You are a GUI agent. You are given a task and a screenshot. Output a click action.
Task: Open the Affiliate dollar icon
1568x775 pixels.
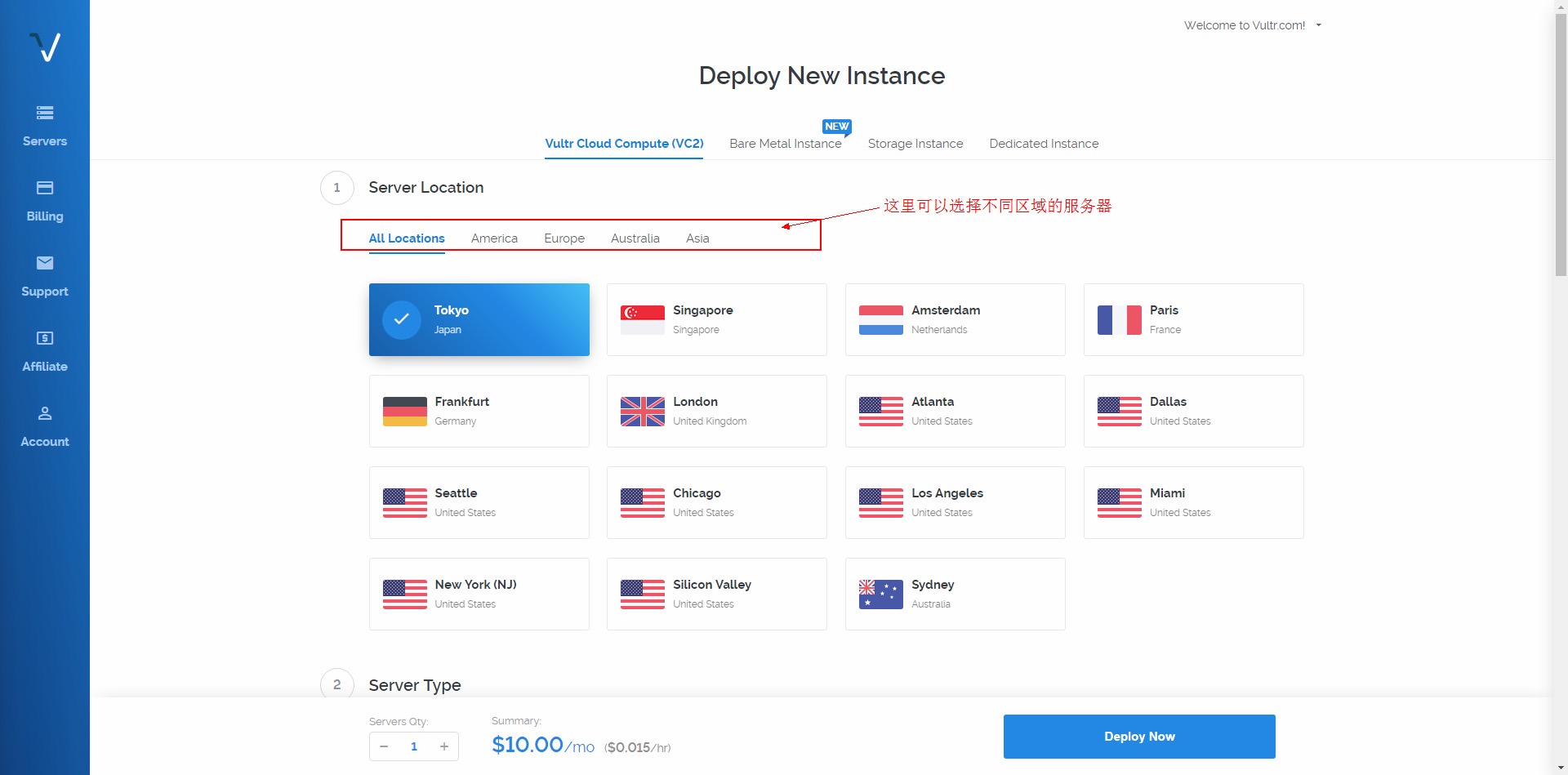coord(45,338)
